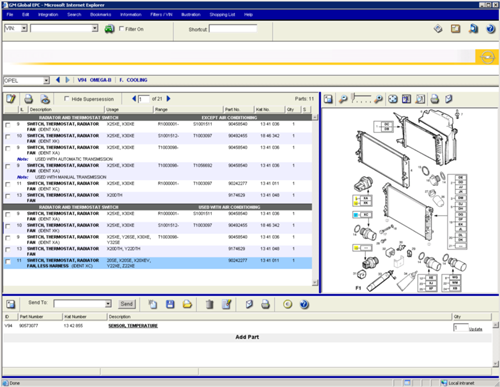Open the help icon in top toolbar
500x387 pixels.
(490, 29)
